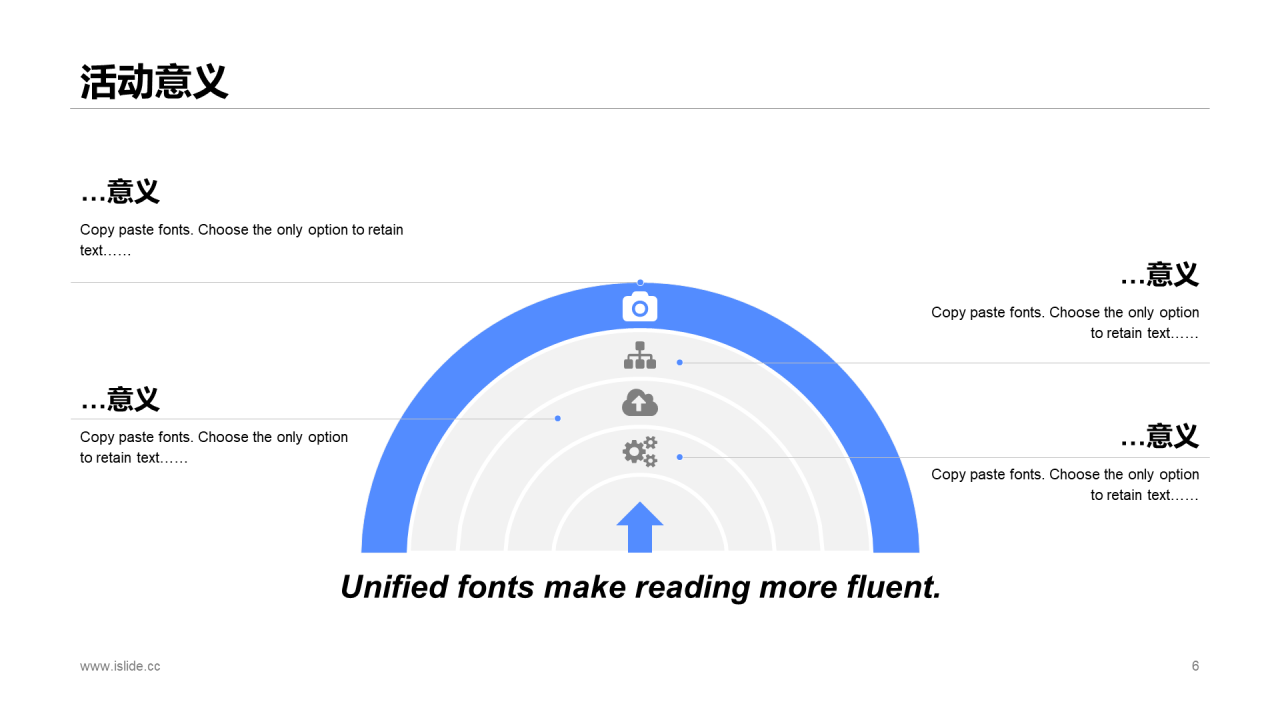Viewport: 1280px width, 720px height.
Task: Click the slide number 6
Action: click(1195, 666)
